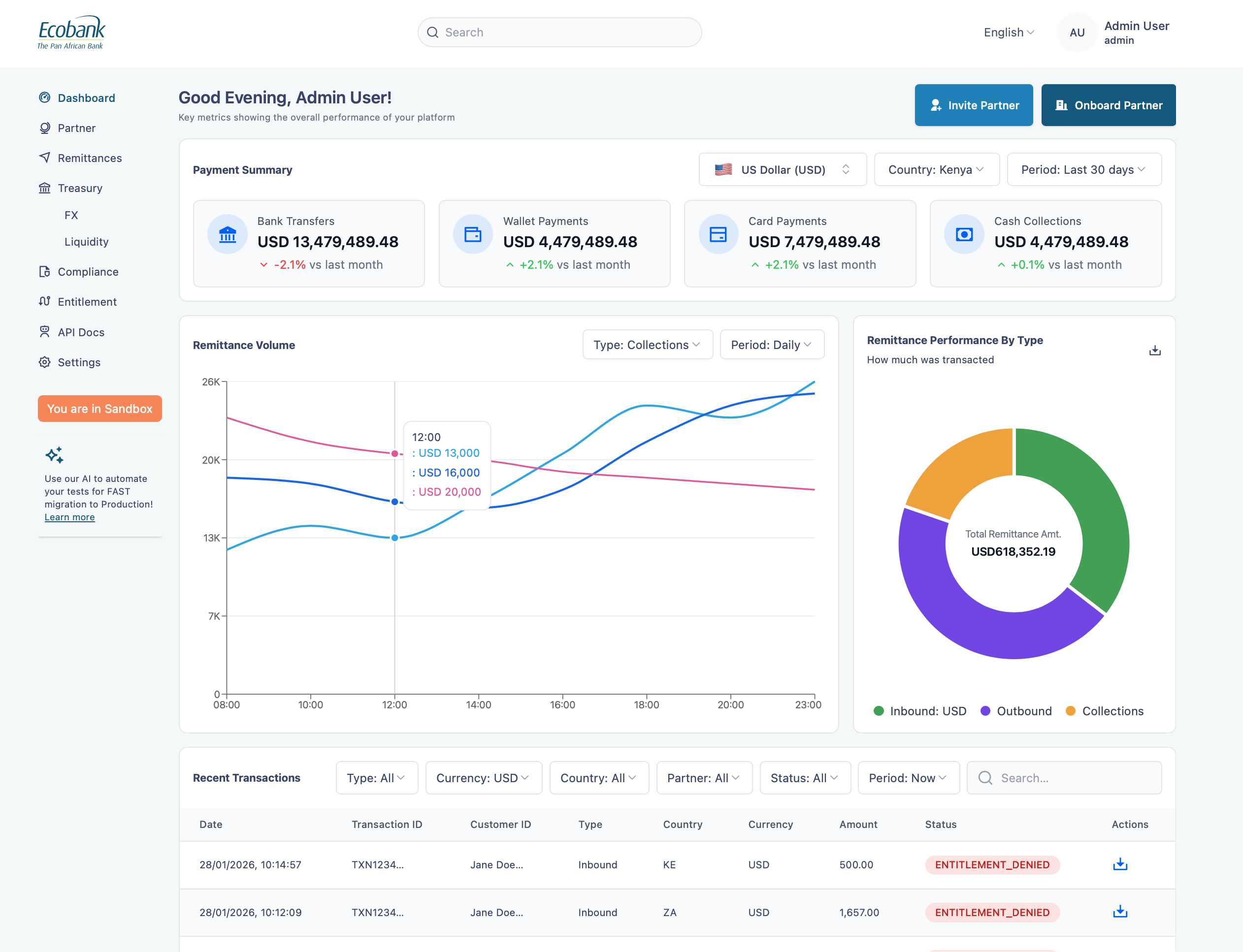Open the Country: Kenya dropdown

coord(936,169)
